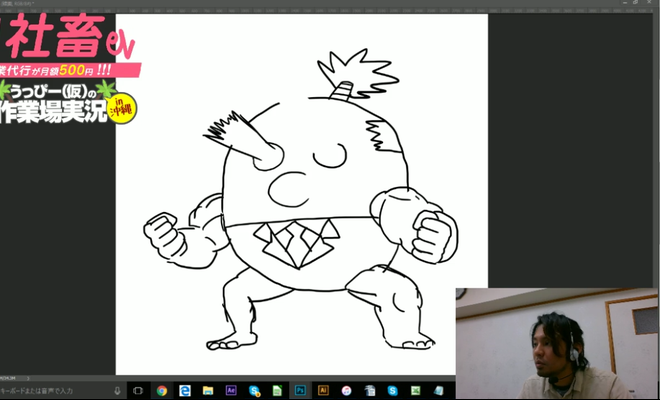Switch to After Effects in taskbar

pos(231,390)
